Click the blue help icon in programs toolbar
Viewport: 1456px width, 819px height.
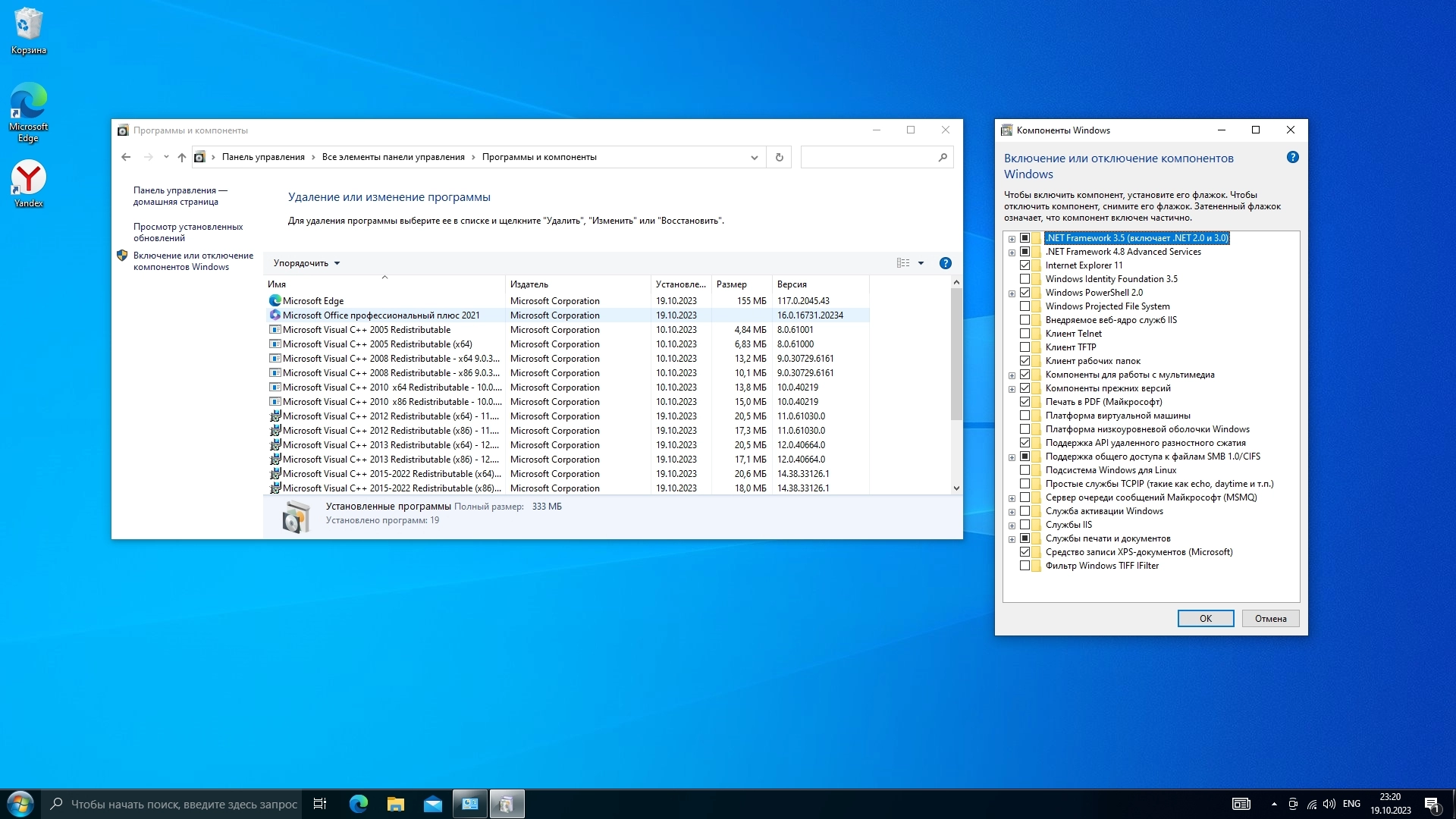(x=945, y=263)
